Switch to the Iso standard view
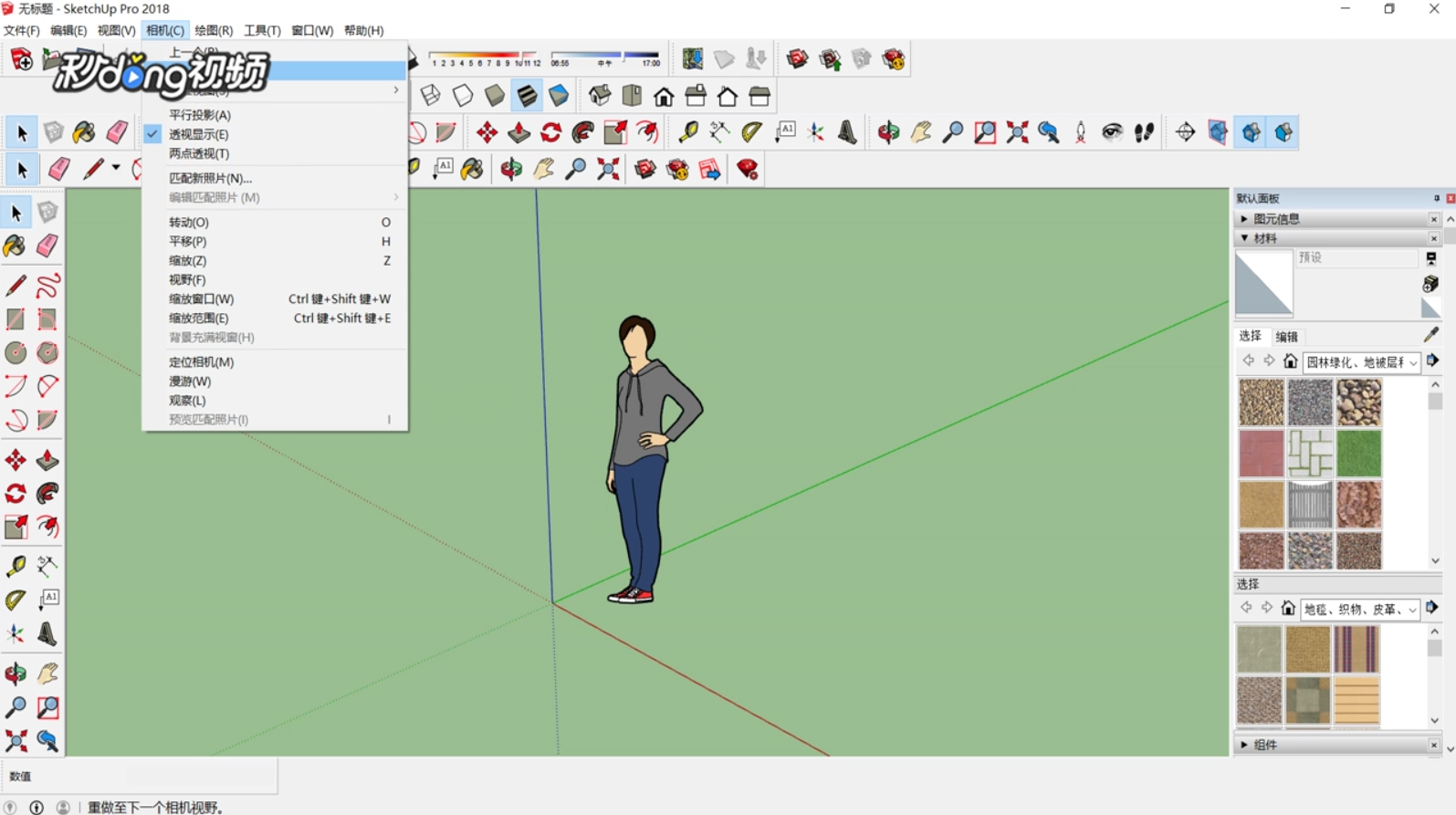The height and width of the screenshot is (815, 1456). pos(600,95)
